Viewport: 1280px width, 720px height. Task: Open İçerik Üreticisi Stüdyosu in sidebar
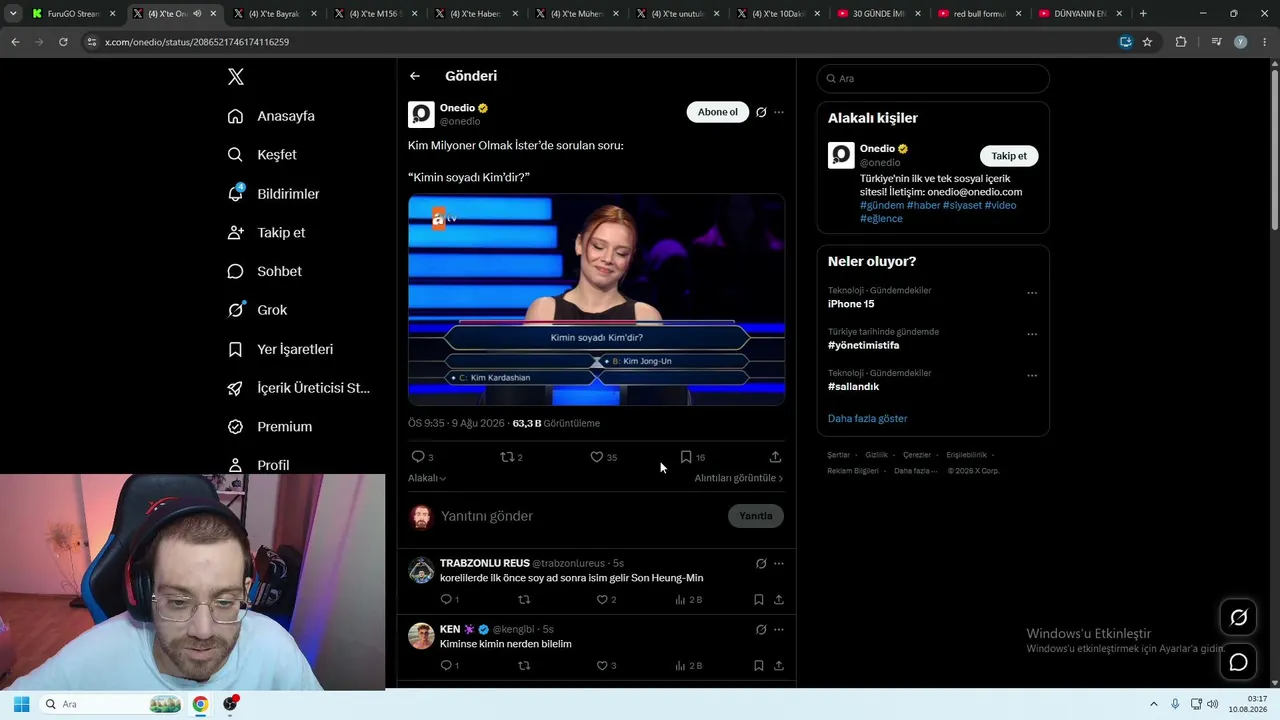(x=299, y=388)
